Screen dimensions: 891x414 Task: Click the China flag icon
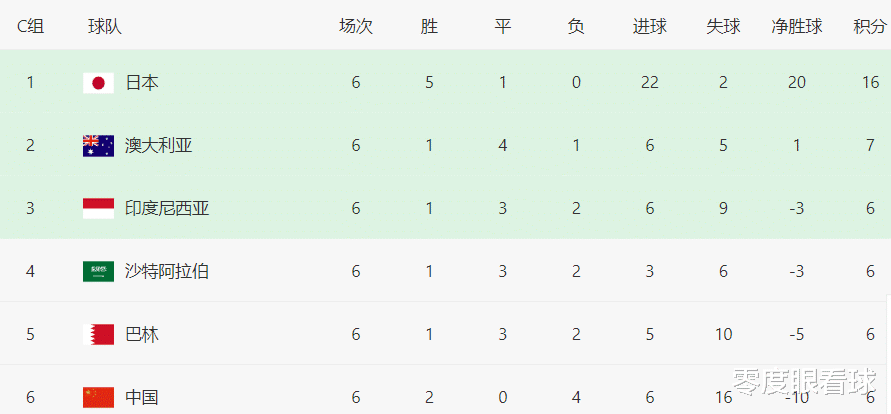point(98,398)
